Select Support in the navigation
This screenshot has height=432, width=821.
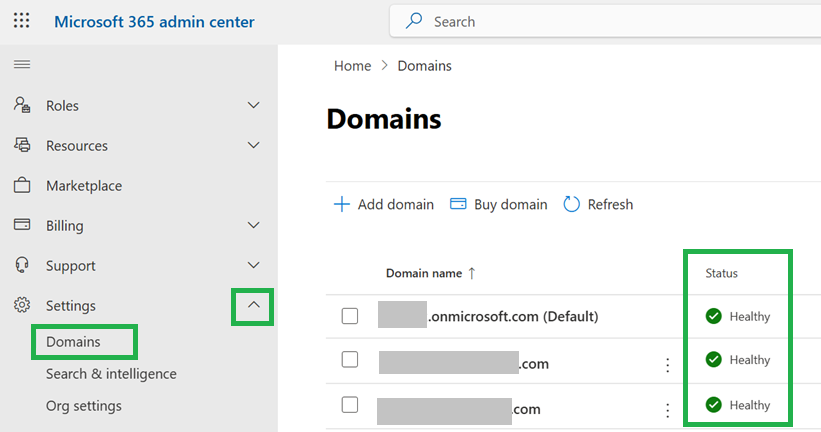point(71,266)
